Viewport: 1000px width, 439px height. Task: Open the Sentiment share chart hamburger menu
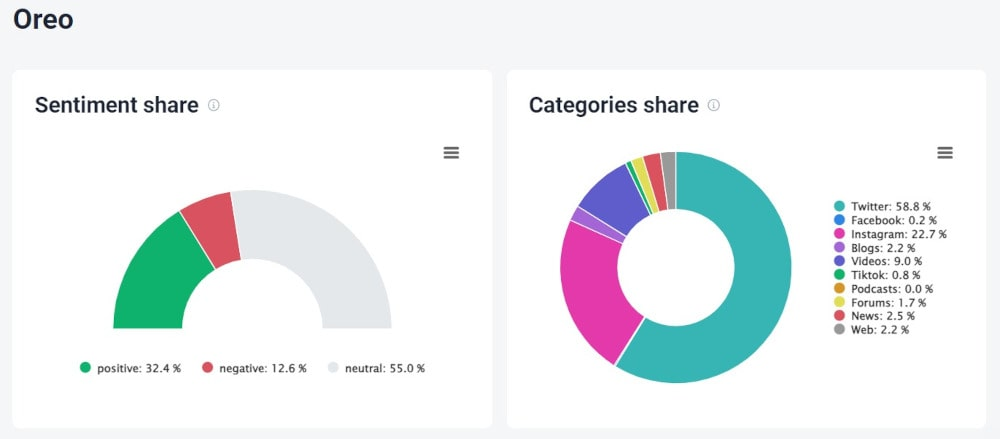point(452,153)
